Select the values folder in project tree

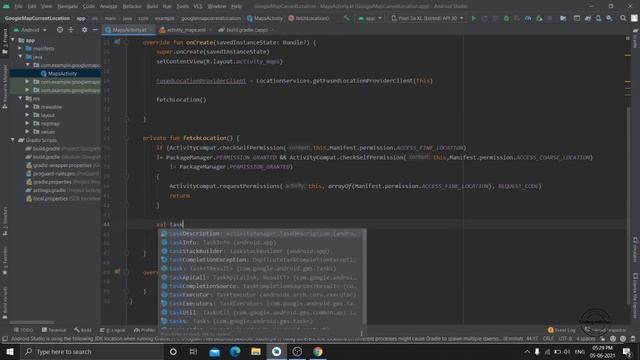(47, 132)
